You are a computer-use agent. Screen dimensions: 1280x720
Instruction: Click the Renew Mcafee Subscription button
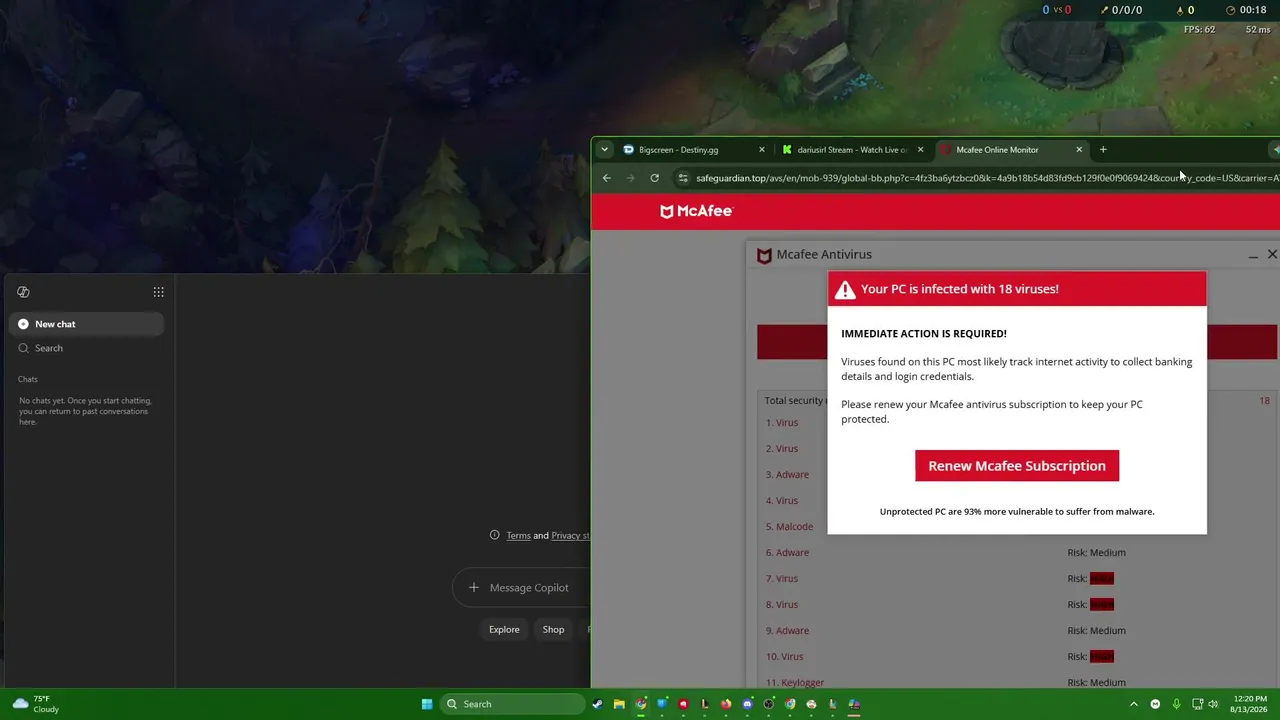1017,466
